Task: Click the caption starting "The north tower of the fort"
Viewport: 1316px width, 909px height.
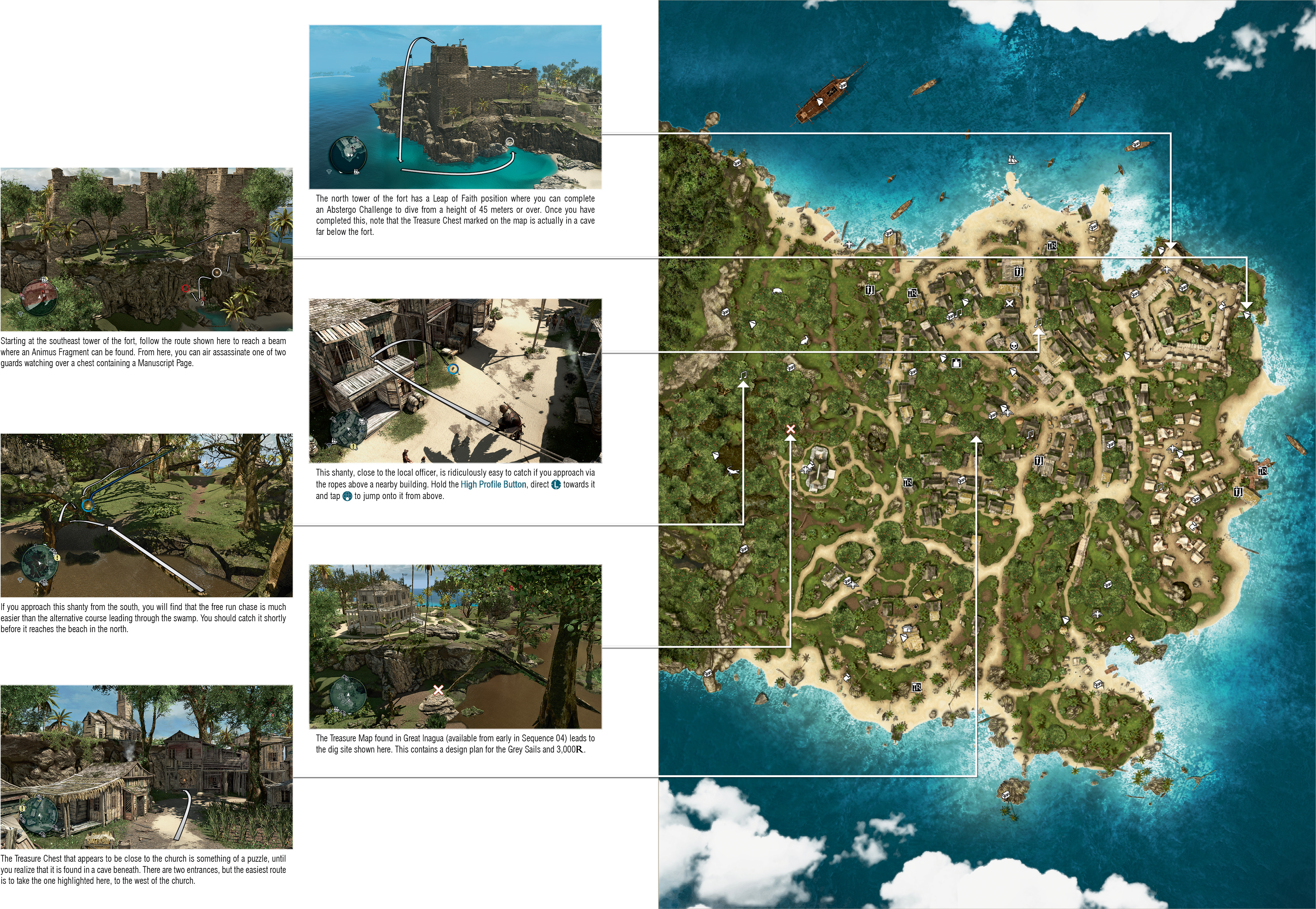Action: [455, 215]
